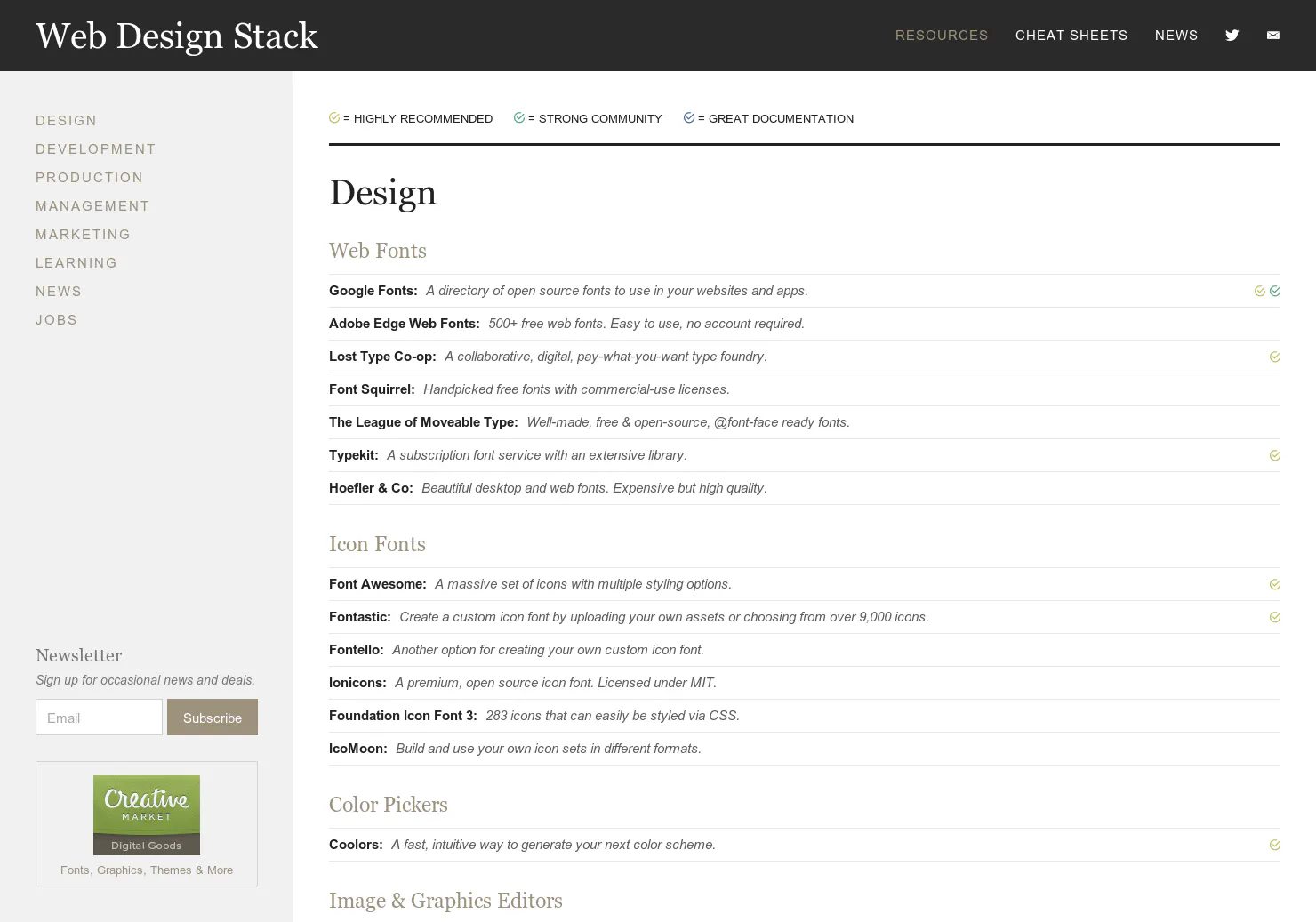The image size is (1316, 922).
Task: Click the Coolors row check badge
Action: tap(1275, 845)
